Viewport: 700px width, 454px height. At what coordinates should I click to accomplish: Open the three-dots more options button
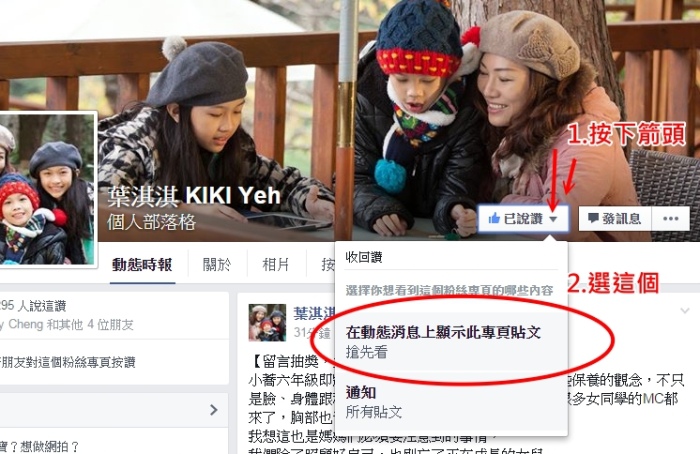(671, 218)
